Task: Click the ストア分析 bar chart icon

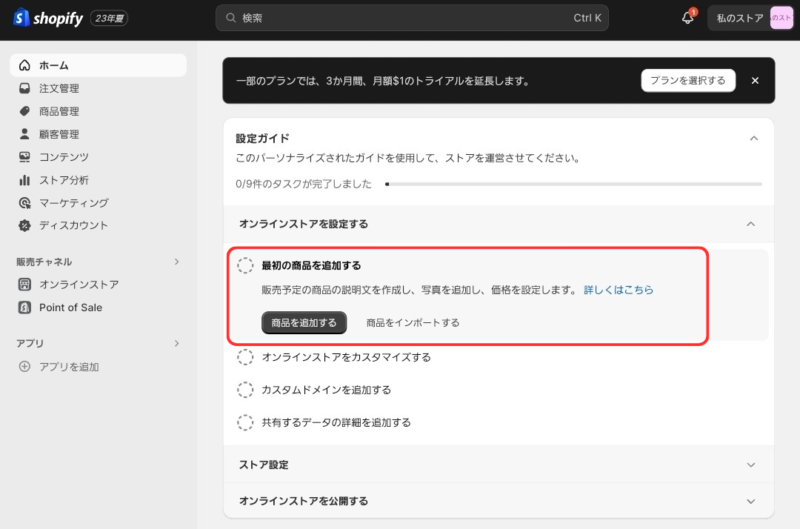Action: 24,180
